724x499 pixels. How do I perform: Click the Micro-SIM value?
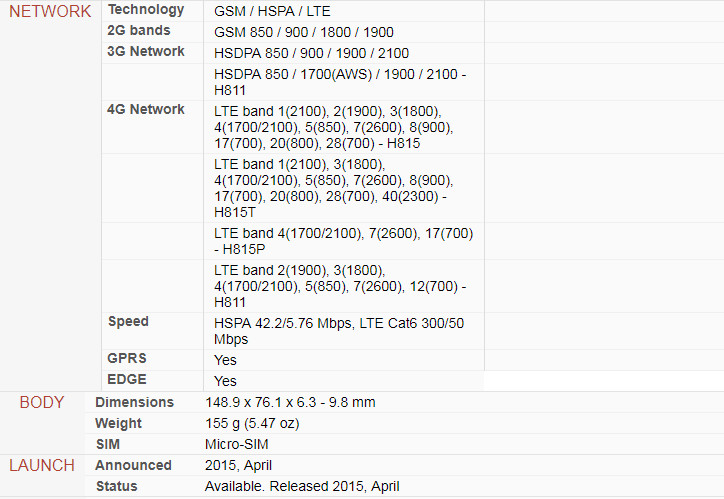click(237, 444)
